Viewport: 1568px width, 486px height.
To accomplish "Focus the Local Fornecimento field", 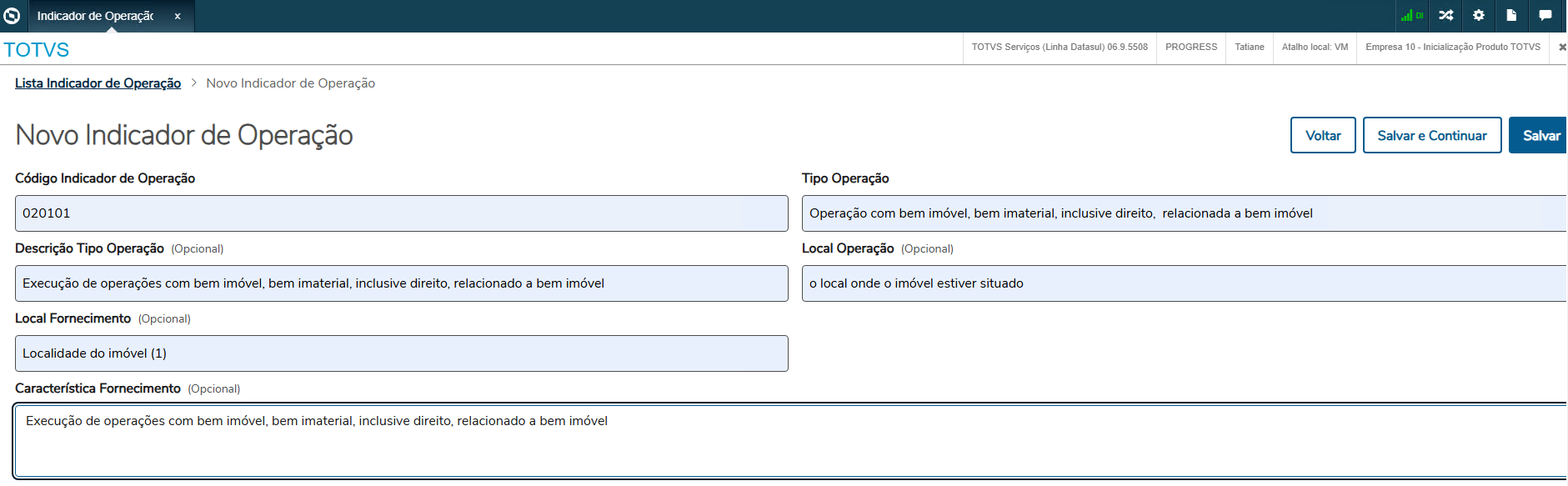I will [x=401, y=353].
